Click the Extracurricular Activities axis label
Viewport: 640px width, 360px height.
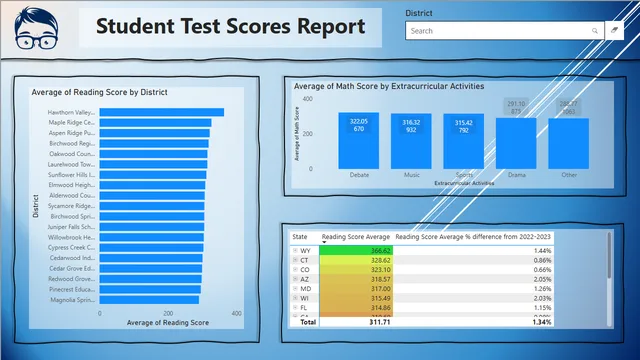464,183
